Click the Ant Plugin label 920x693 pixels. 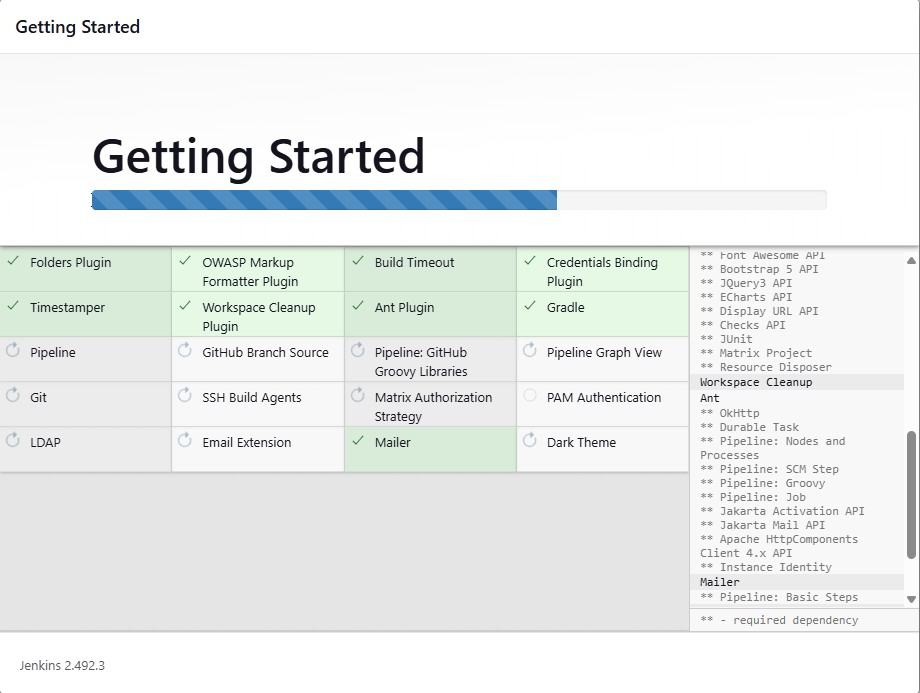pos(404,308)
